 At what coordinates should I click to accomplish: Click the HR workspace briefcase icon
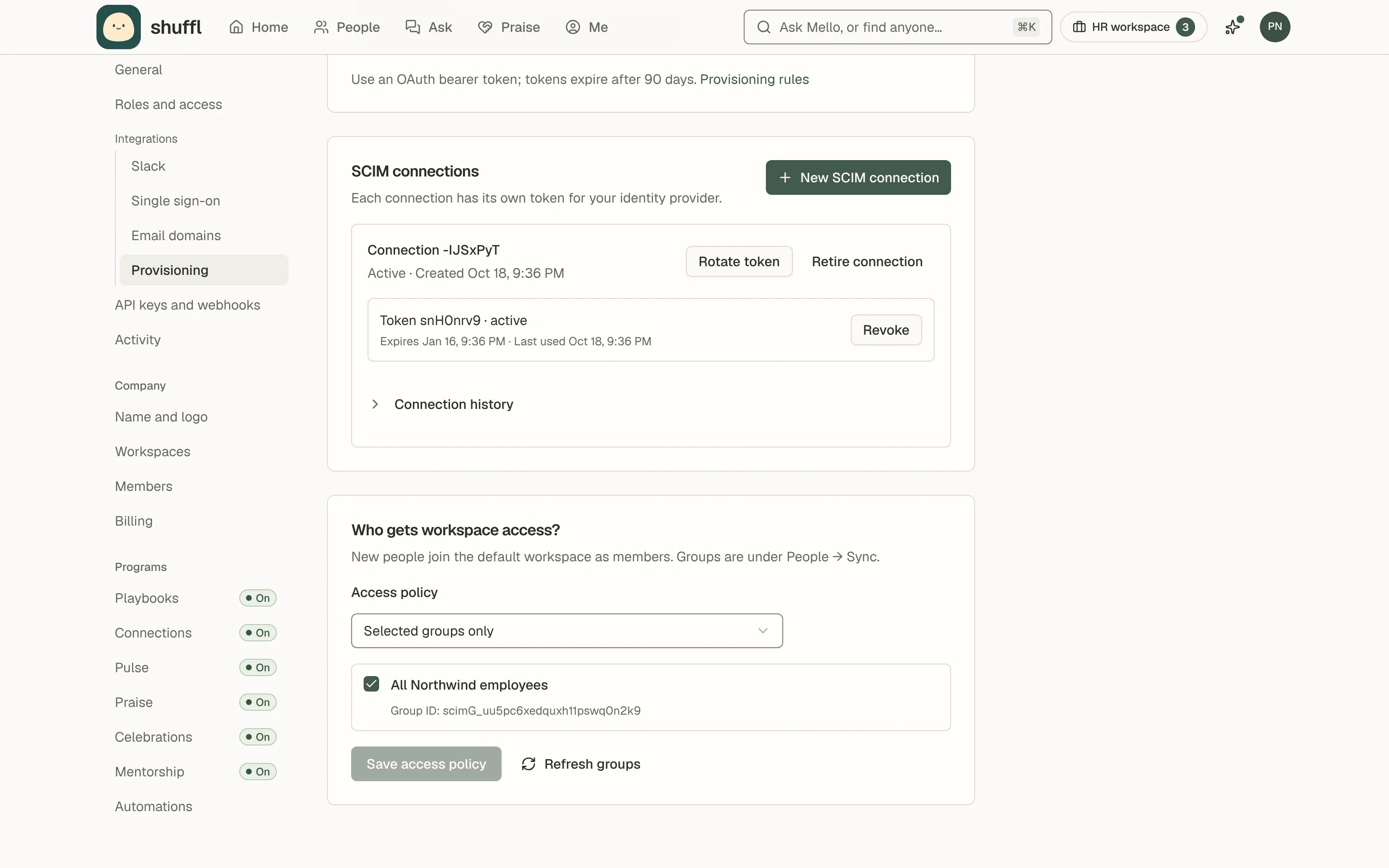1079,27
